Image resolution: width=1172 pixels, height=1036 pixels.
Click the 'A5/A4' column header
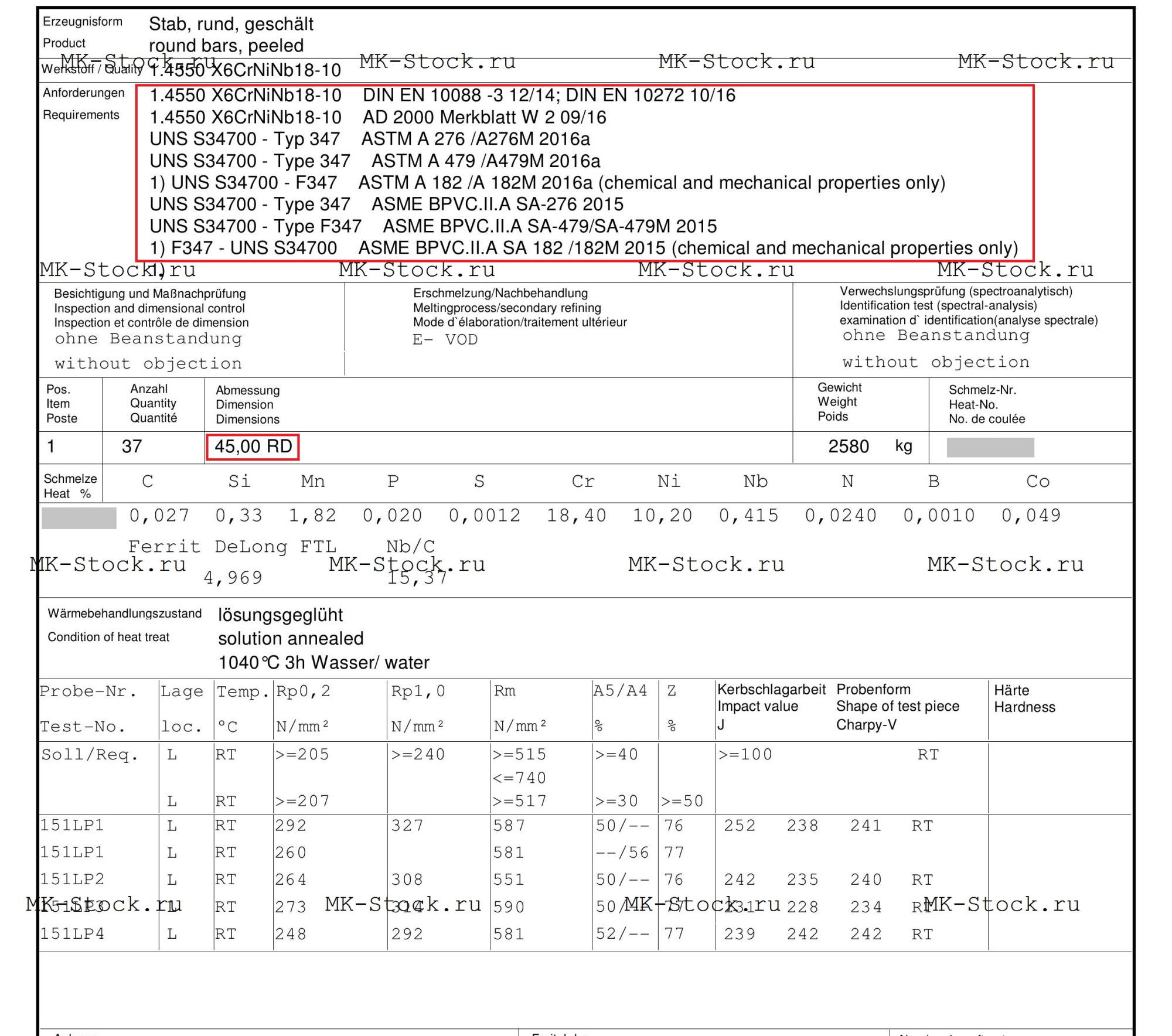point(621,691)
